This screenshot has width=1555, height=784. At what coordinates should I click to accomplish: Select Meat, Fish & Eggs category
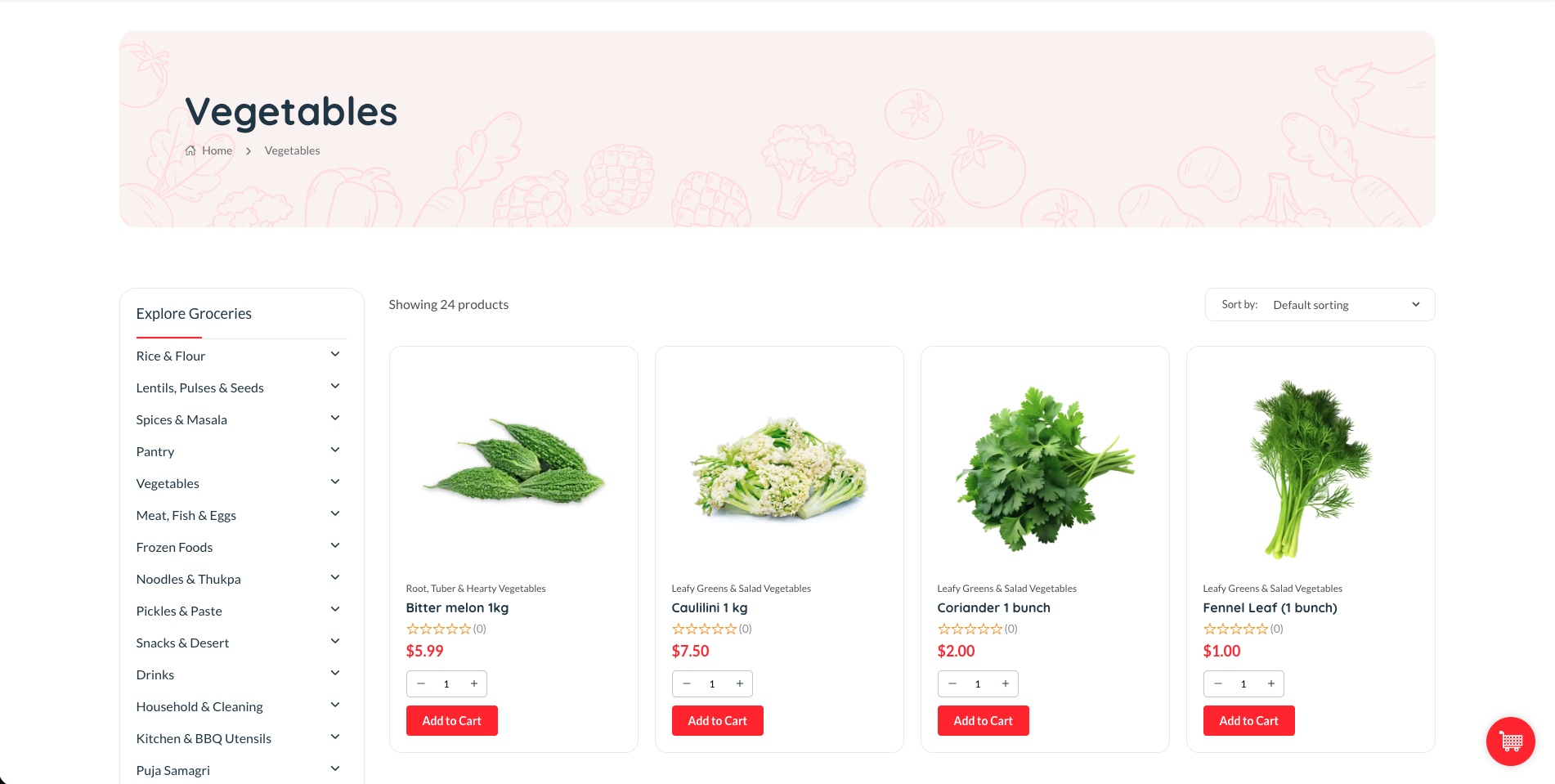[186, 515]
